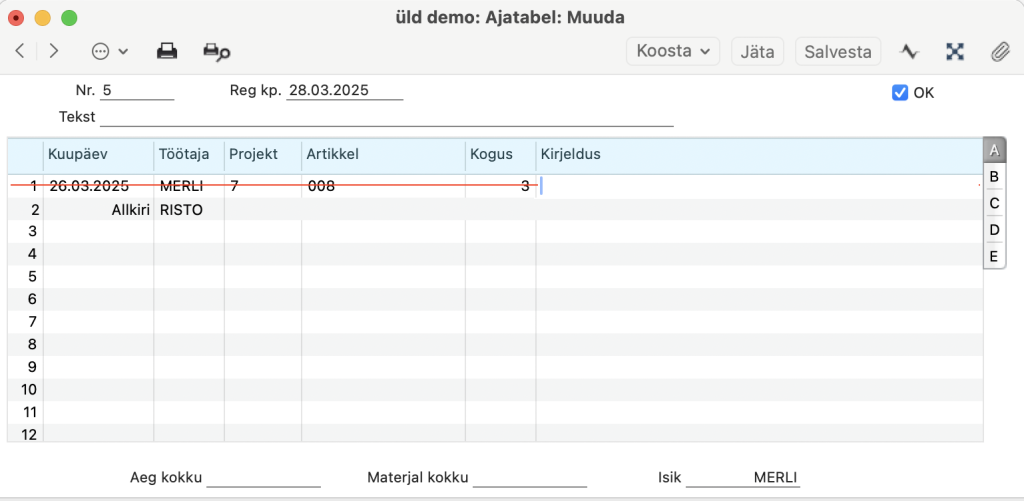Toggle the OK checkbox
Image resolution: width=1024 pixels, height=501 pixels.
[900, 93]
